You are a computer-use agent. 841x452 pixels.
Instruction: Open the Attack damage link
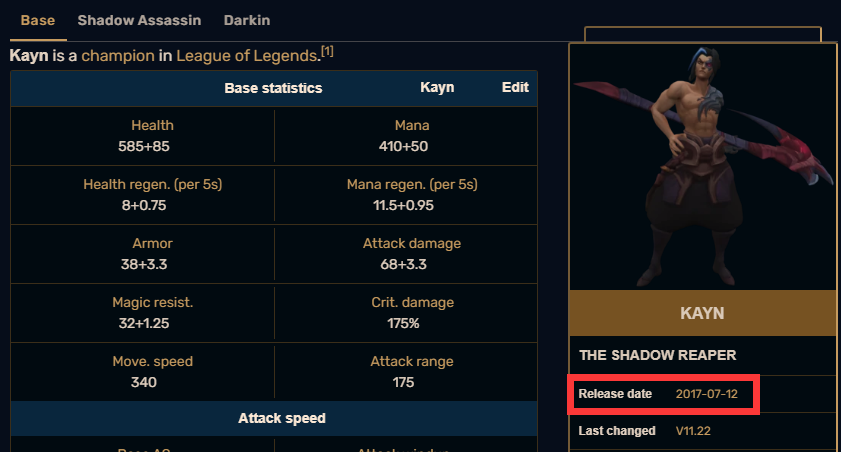[412, 243]
